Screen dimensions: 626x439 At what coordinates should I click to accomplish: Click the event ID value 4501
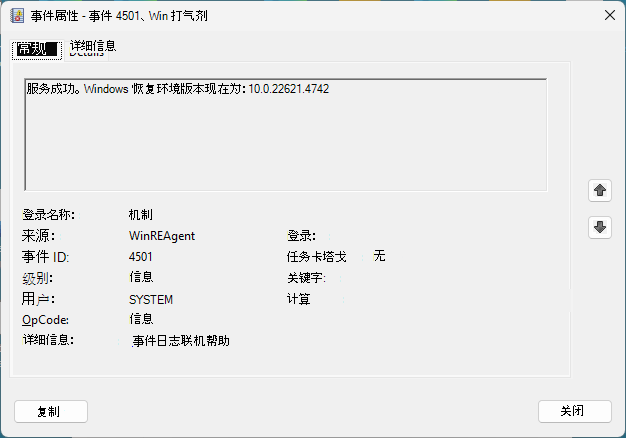point(141,257)
